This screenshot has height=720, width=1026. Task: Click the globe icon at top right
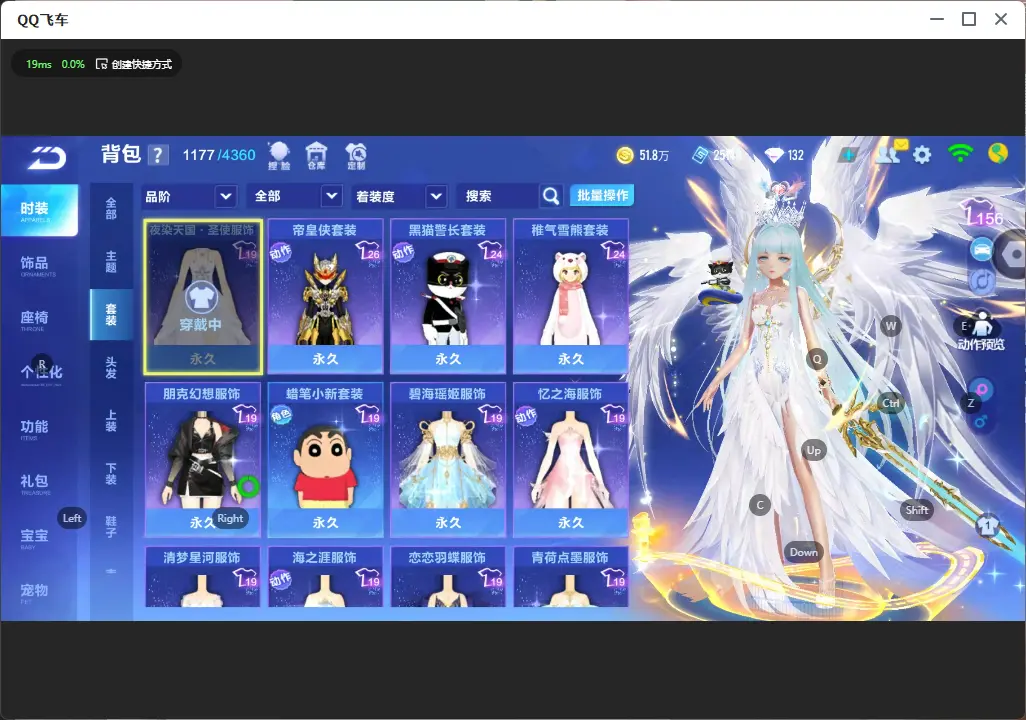tap(998, 153)
